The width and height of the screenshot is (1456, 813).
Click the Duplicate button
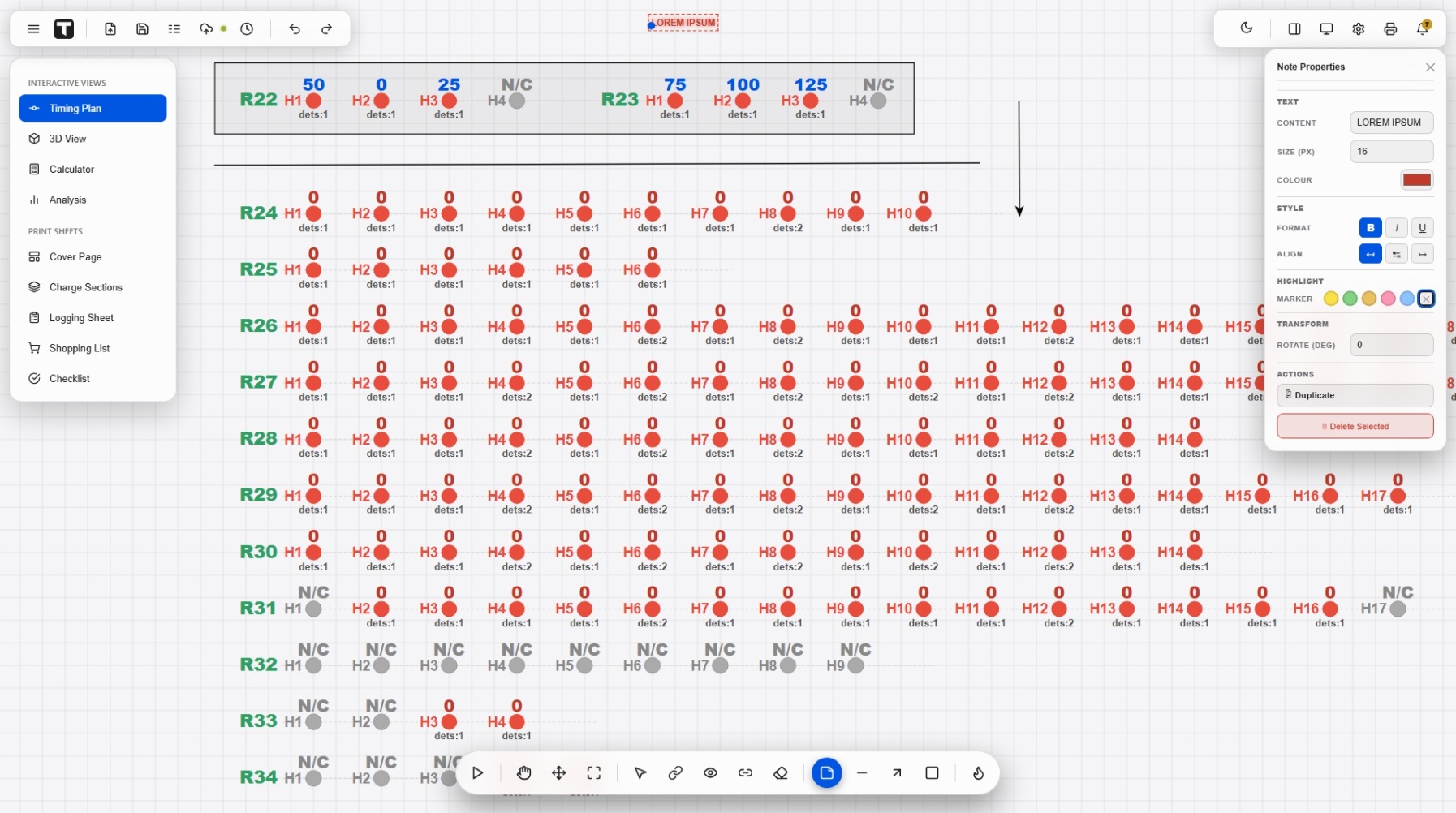[1355, 395]
